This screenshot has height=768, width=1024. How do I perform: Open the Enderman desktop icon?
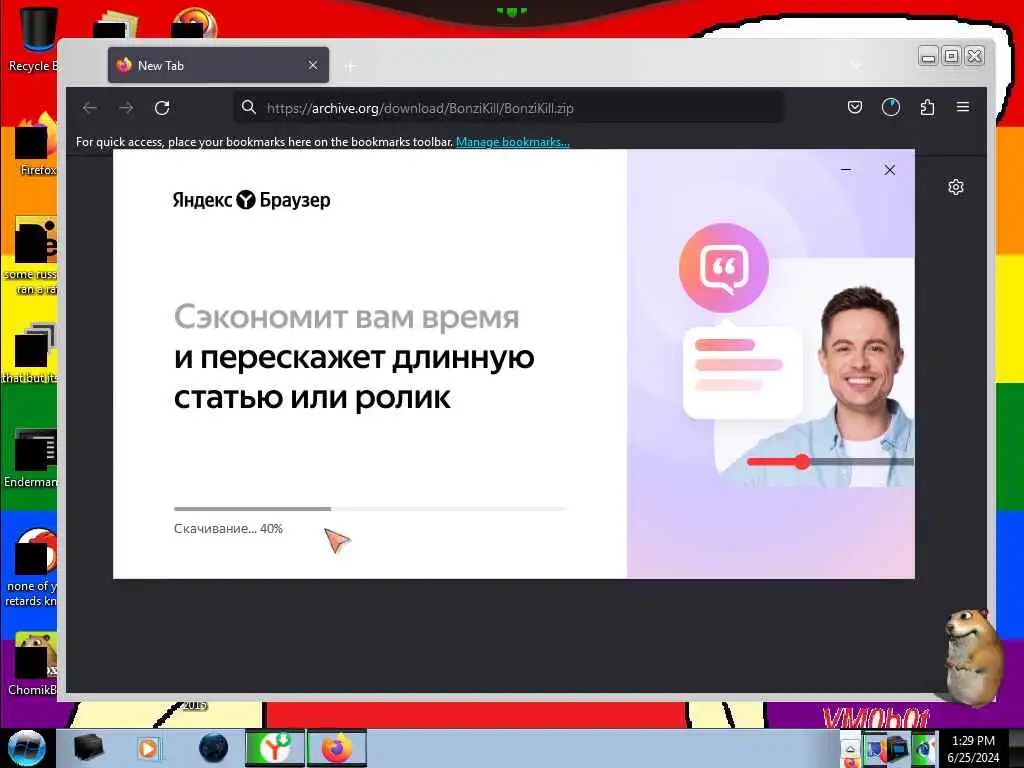pyautogui.click(x=31, y=458)
